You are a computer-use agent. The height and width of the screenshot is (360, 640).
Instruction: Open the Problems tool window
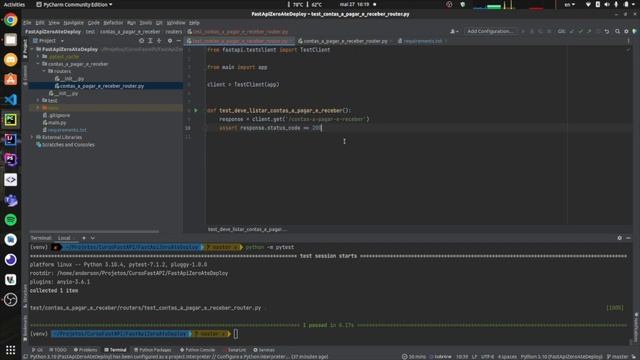coord(85,350)
